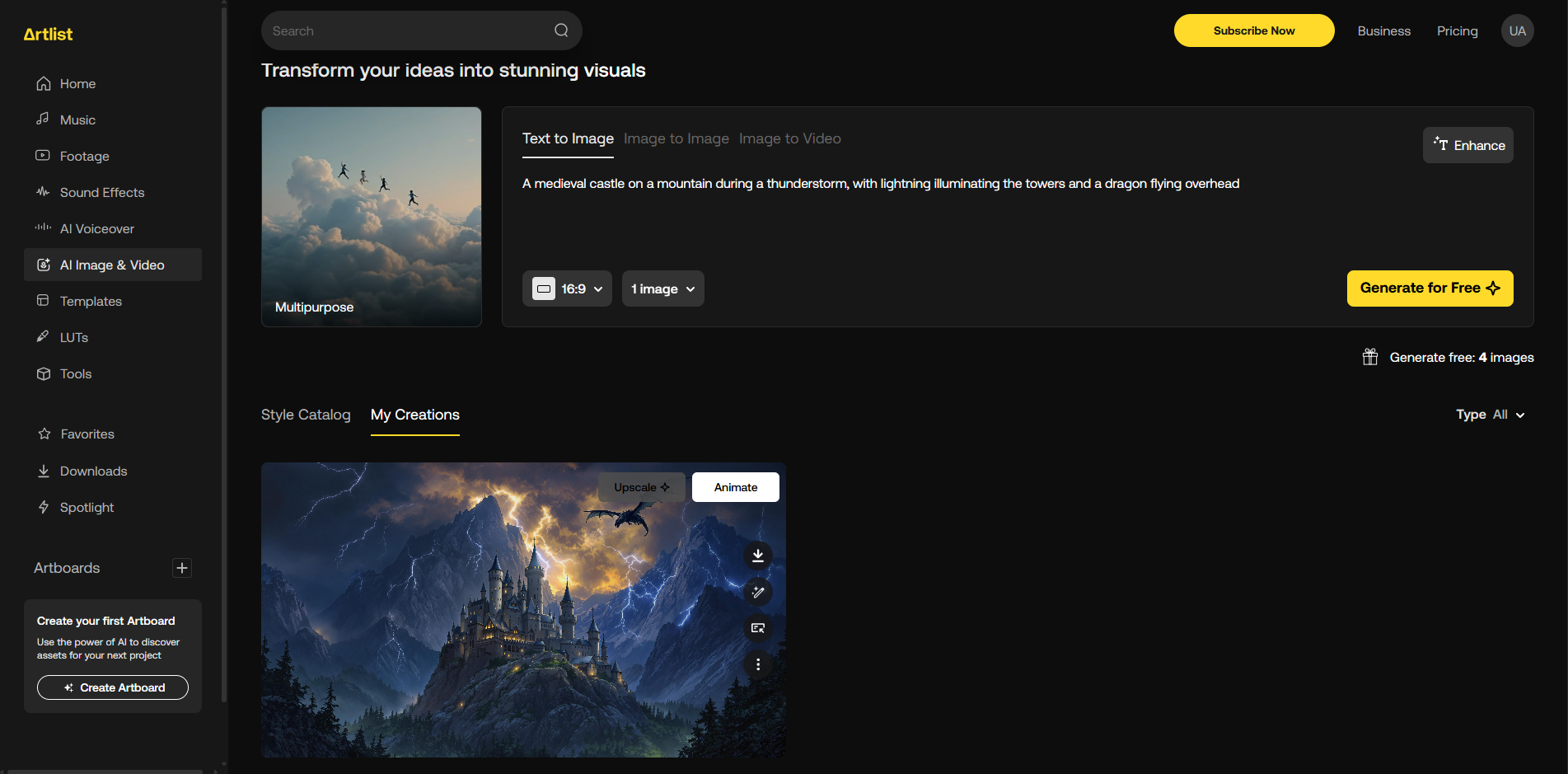The image size is (1568, 774).
Task: Click the Favorites star icon
Action: [44, 434]
